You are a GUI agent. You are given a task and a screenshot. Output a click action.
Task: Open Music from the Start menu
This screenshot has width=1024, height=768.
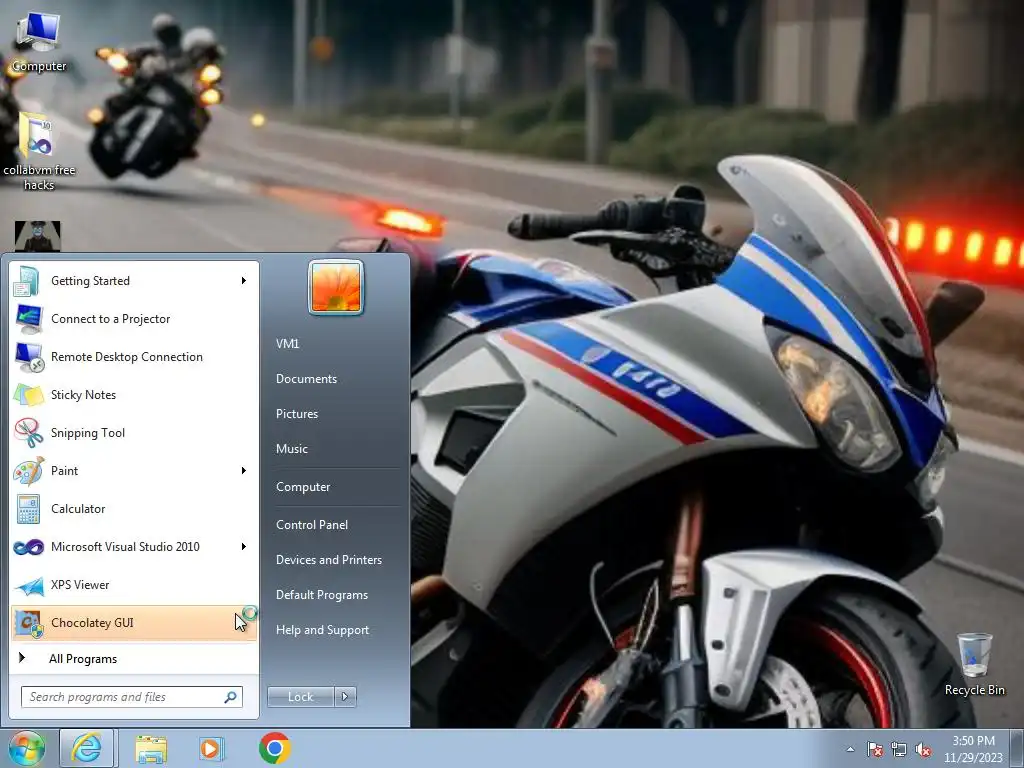[292, 449]
